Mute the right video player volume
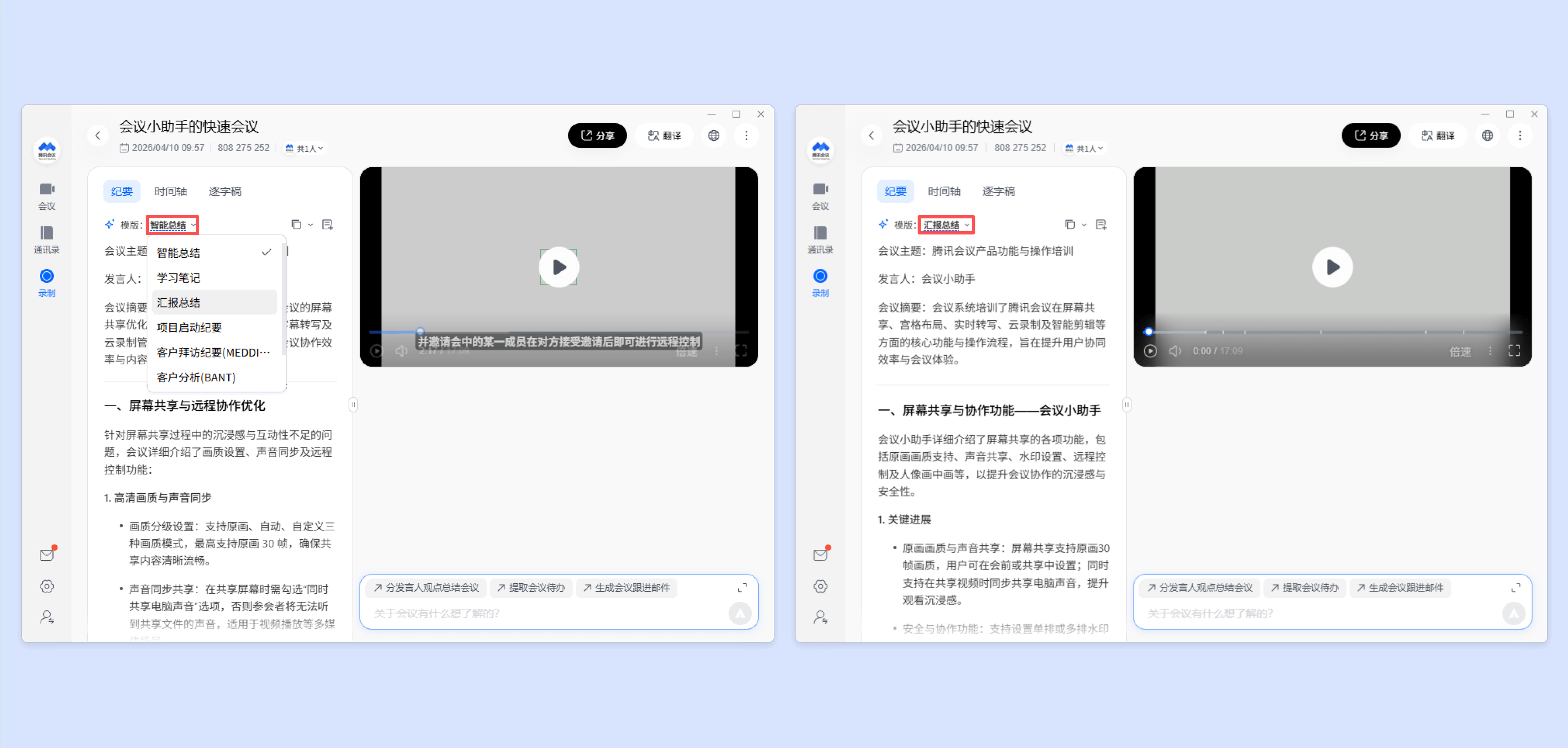This screenshot has width=1568, height=748. (x=1175, y=351)
